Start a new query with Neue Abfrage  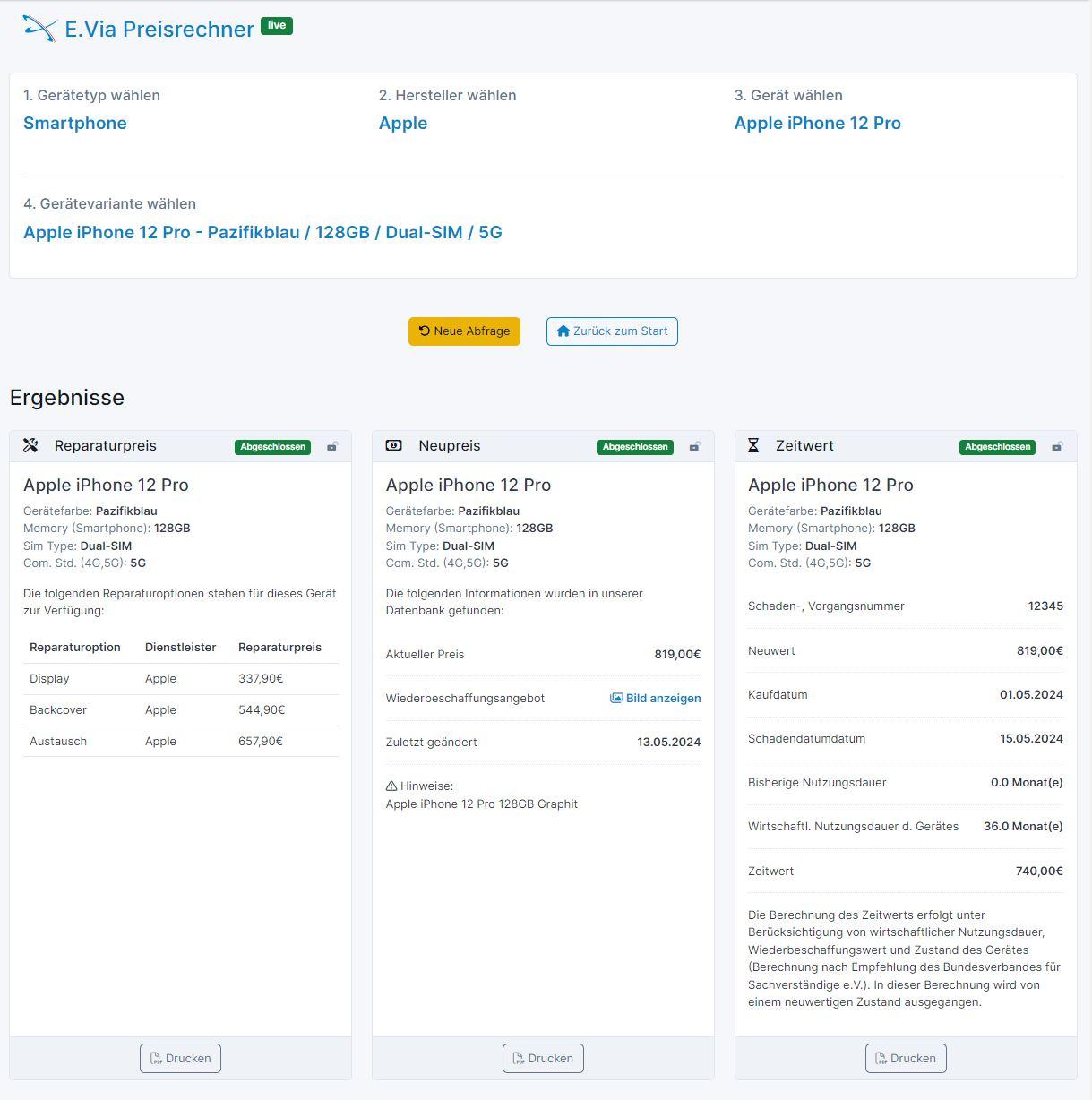coord(464,331)
